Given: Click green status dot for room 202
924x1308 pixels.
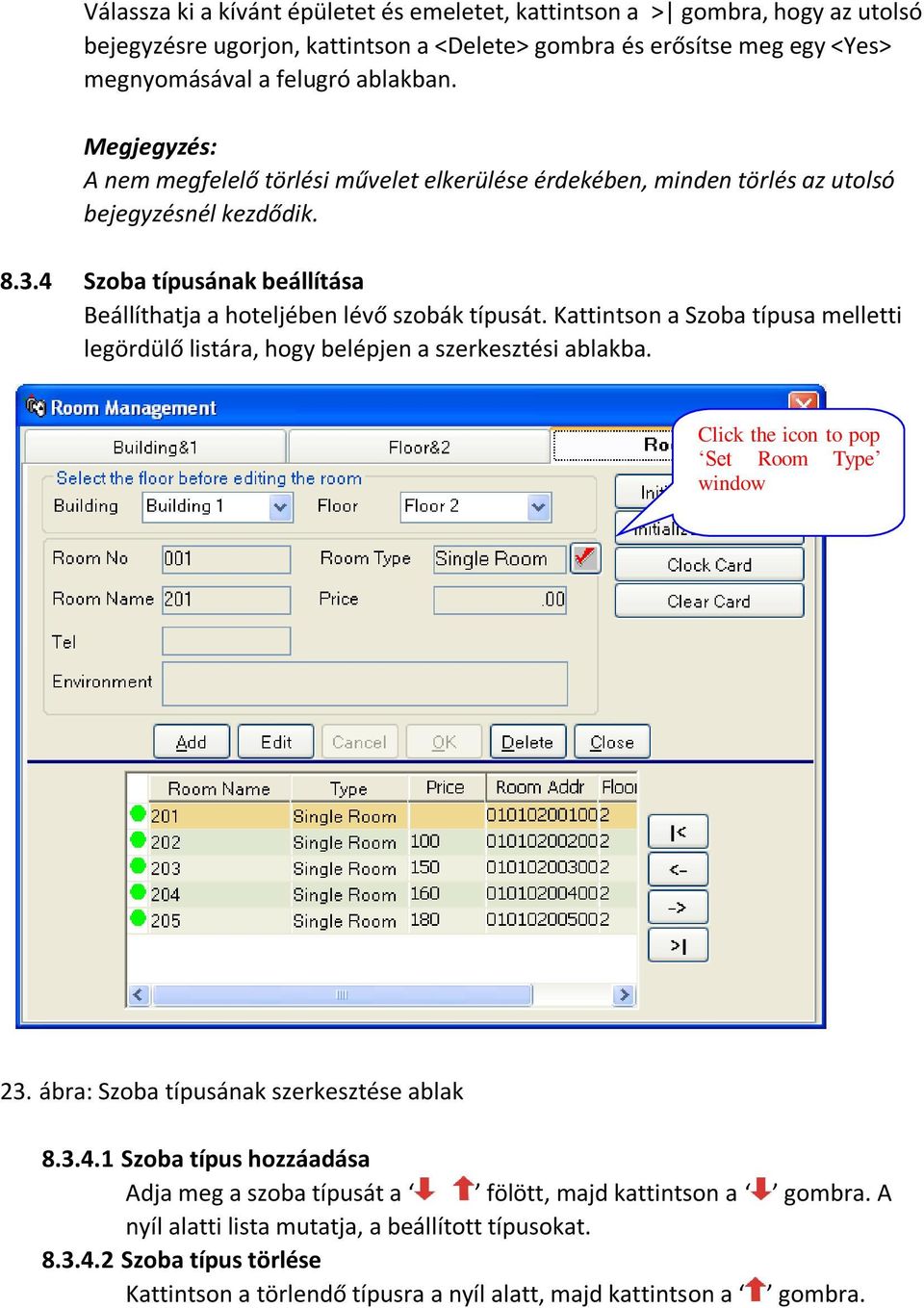Looking at the screenshot, I should click(x=138, y=840).
